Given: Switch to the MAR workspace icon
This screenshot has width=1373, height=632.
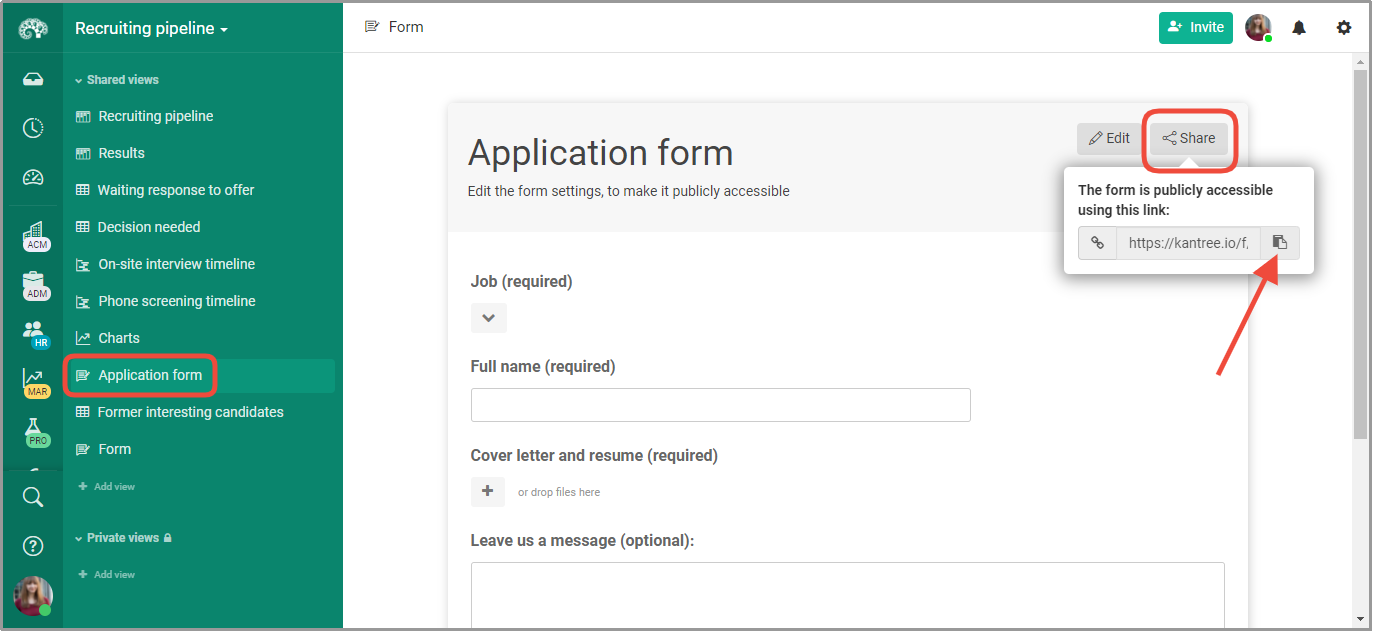Looking at the screenshot, I should 35,383.
